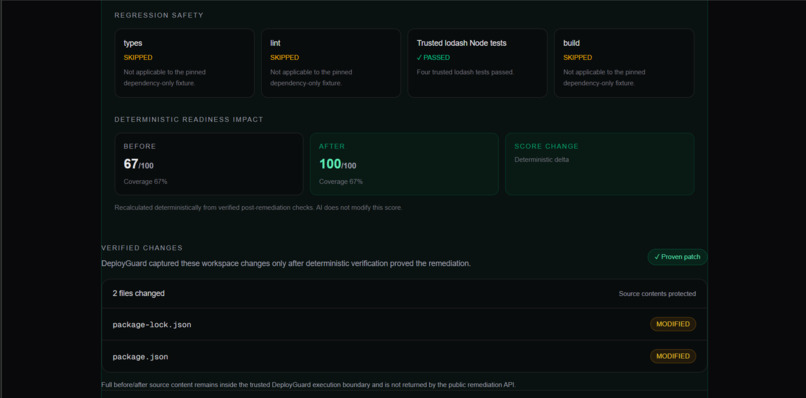Click the 67/100 before score
The image size is (806, 398).
point(138,165)
